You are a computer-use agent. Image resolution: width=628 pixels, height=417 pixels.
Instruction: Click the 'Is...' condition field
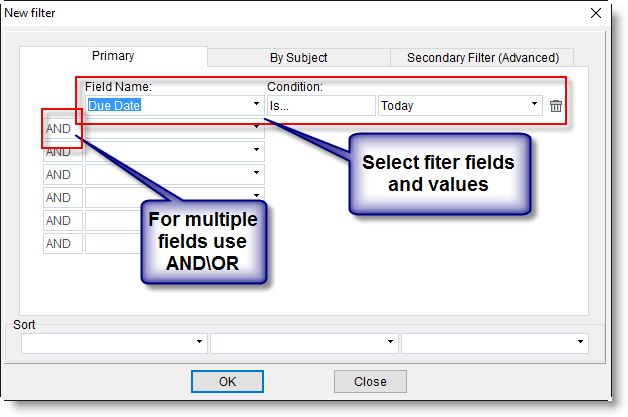[320, 105]
